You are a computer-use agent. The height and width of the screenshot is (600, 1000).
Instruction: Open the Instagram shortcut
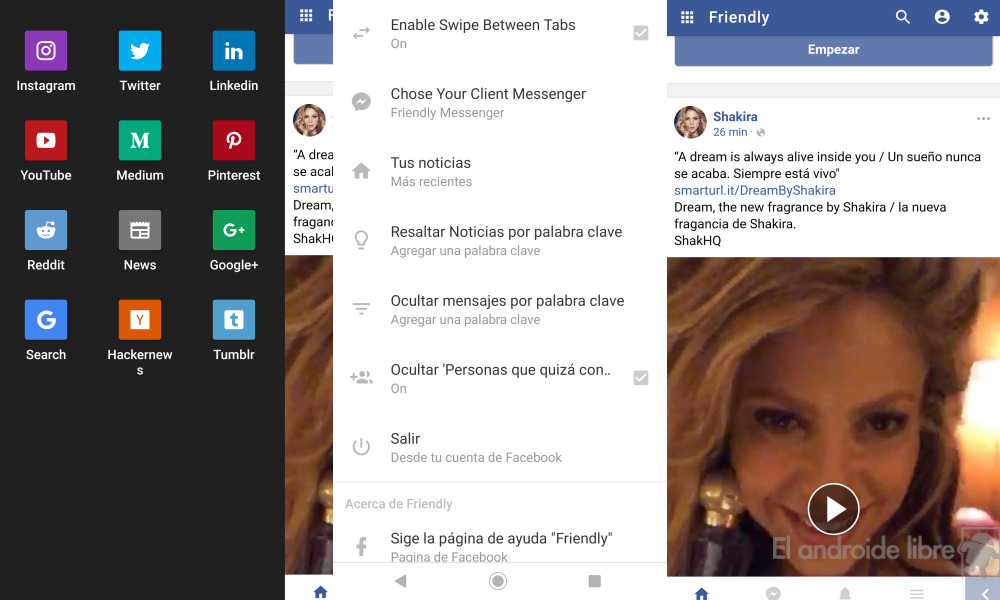point(46,50)
